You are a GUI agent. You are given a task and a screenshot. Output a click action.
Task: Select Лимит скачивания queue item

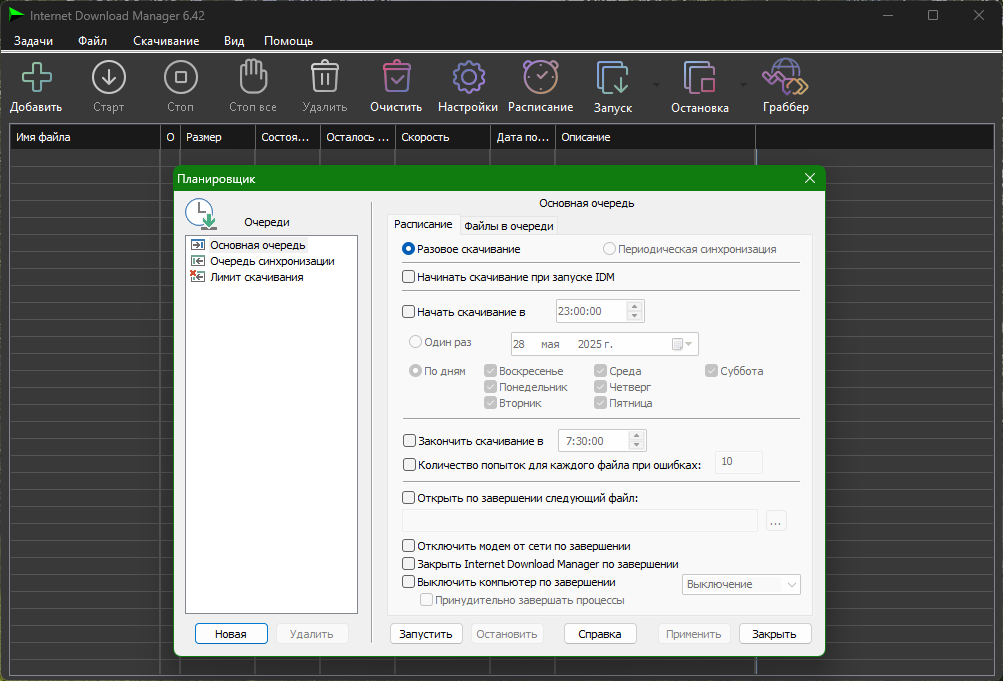tap(257, 277)
